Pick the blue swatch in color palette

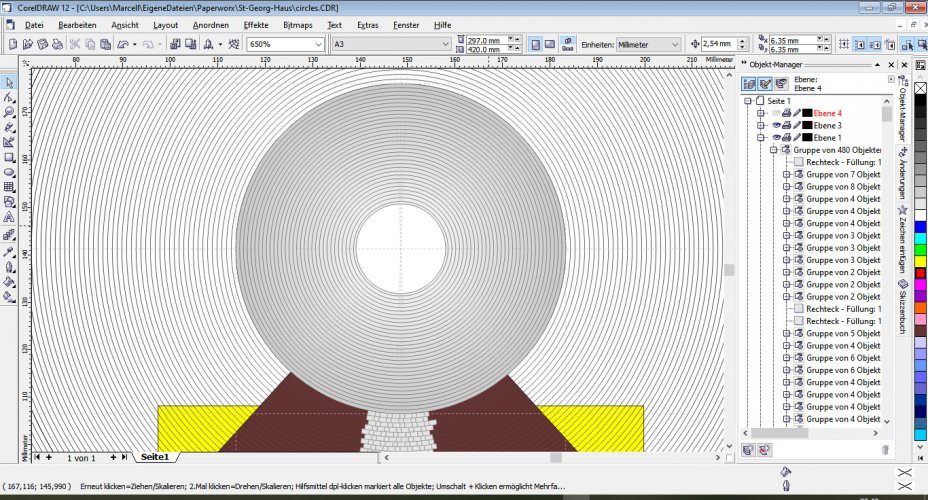click(x=920, y=227)
